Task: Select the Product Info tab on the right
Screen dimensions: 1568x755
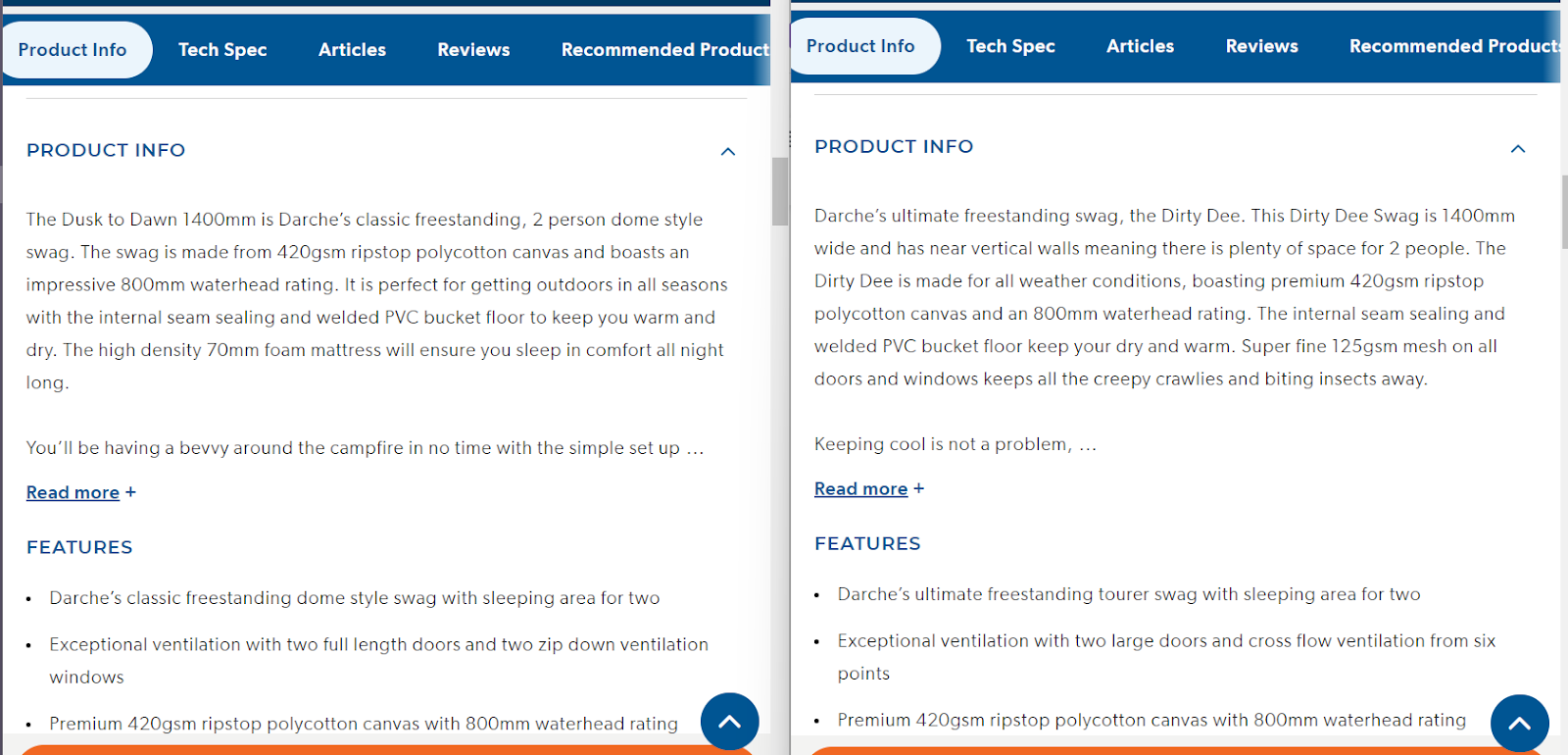Action: (x=861, y=45)
